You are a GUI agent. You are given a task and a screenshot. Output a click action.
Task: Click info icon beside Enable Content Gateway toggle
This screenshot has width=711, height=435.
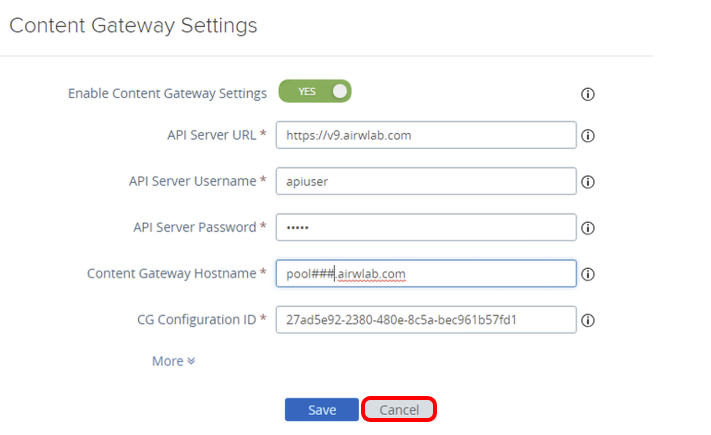[x=588, y=94]
